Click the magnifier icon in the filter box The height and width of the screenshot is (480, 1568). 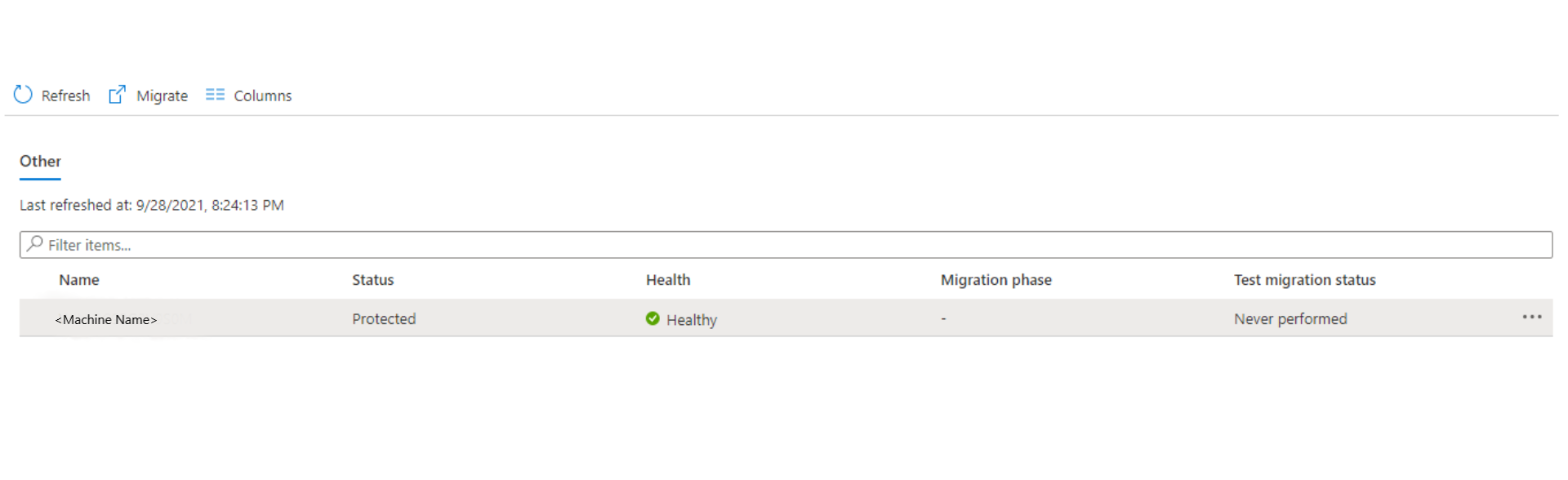click(x=33, y=244)
